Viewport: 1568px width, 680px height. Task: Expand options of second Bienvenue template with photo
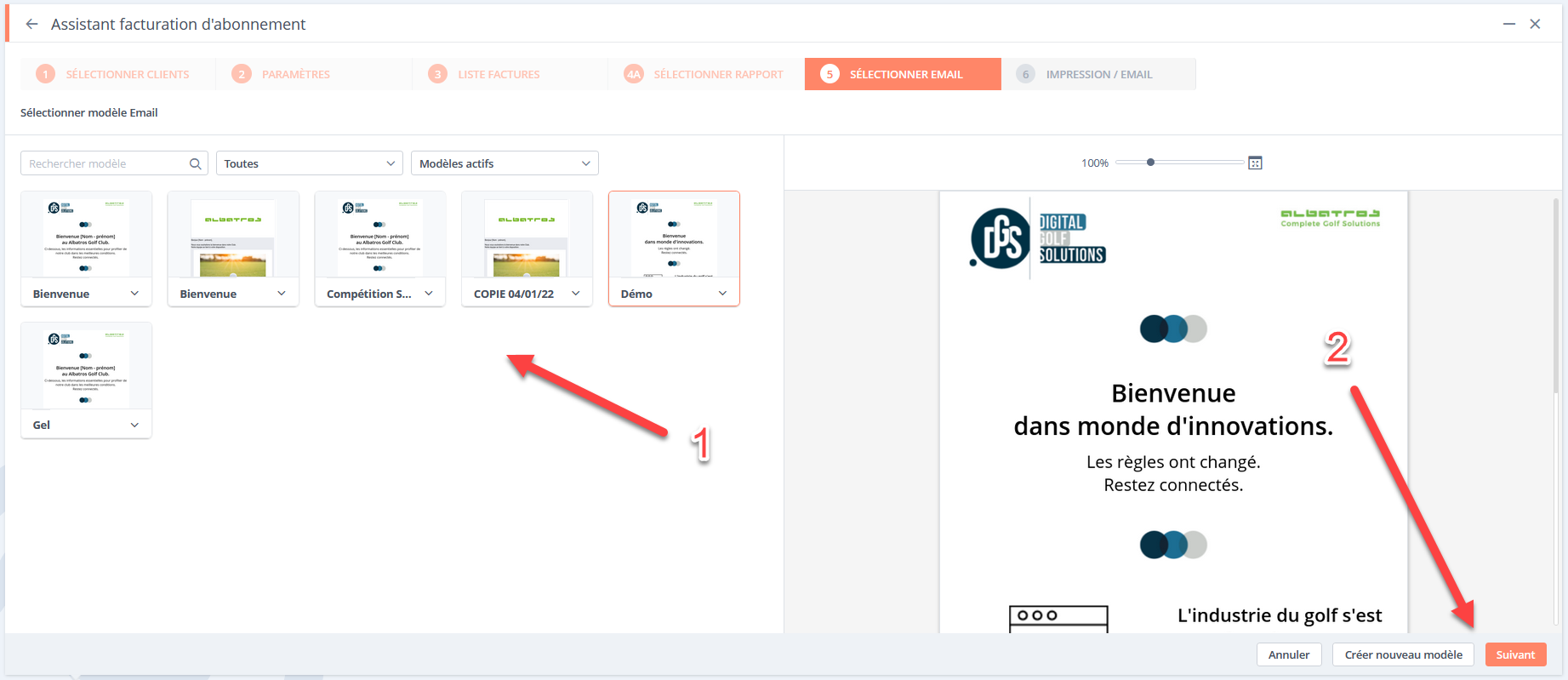[282, 294]
